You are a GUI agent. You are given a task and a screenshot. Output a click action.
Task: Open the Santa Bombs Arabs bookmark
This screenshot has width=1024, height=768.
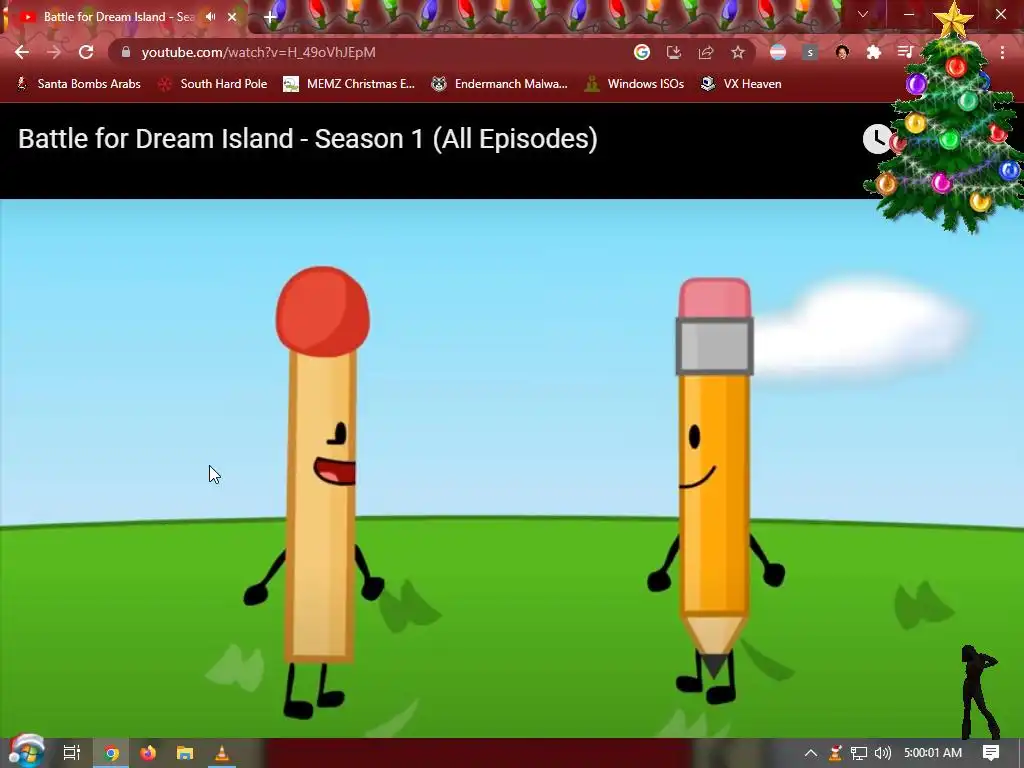tap(78, 84)
